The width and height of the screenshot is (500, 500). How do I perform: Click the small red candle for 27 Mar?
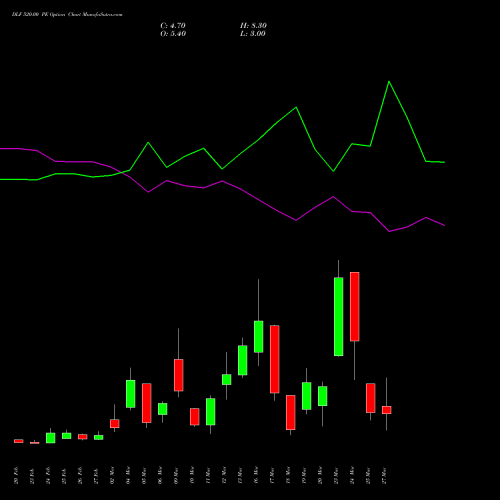point(387,410)
